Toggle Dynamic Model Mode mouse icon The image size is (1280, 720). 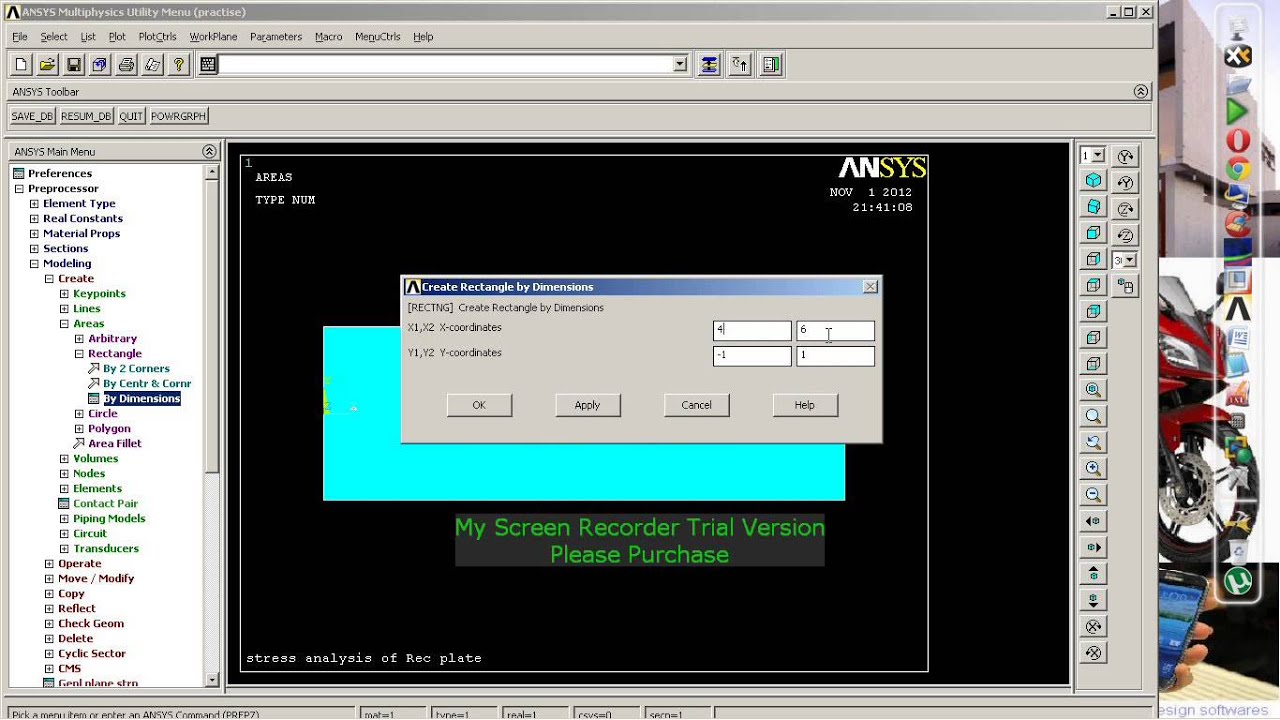click(x=1126, y=286)
